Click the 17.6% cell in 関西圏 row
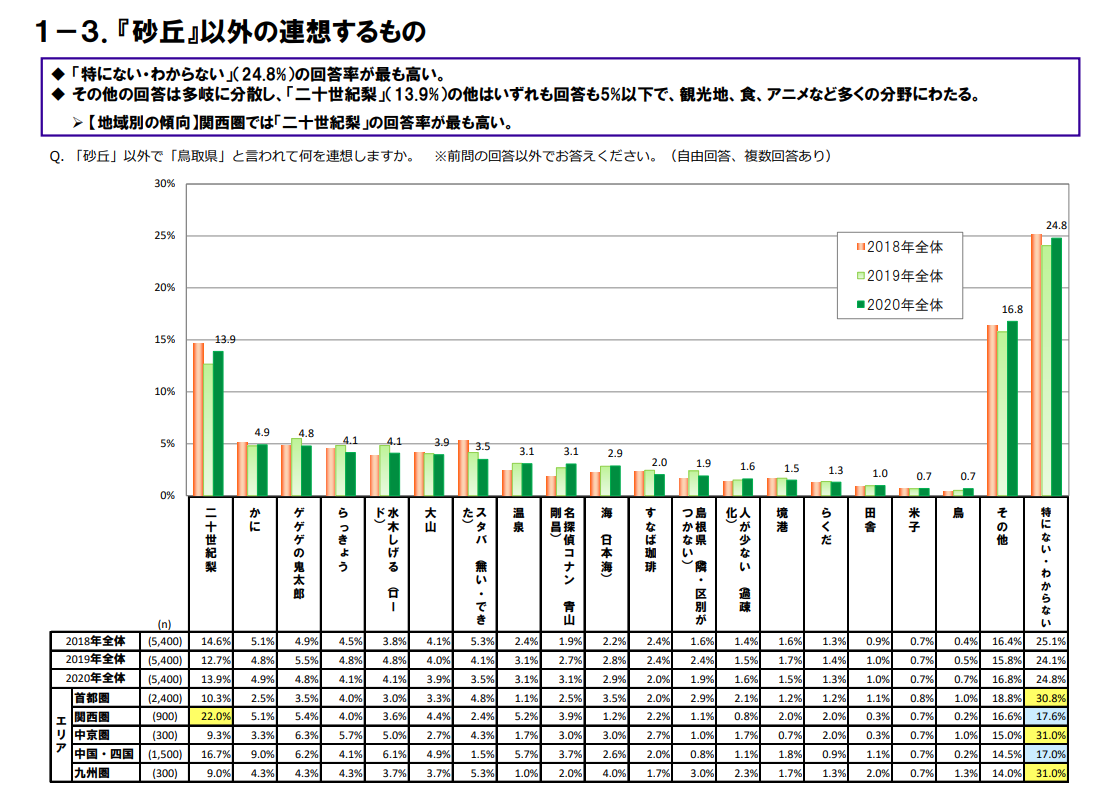The width and height of the screenshot is (1117, 790). coord(1048,716)
